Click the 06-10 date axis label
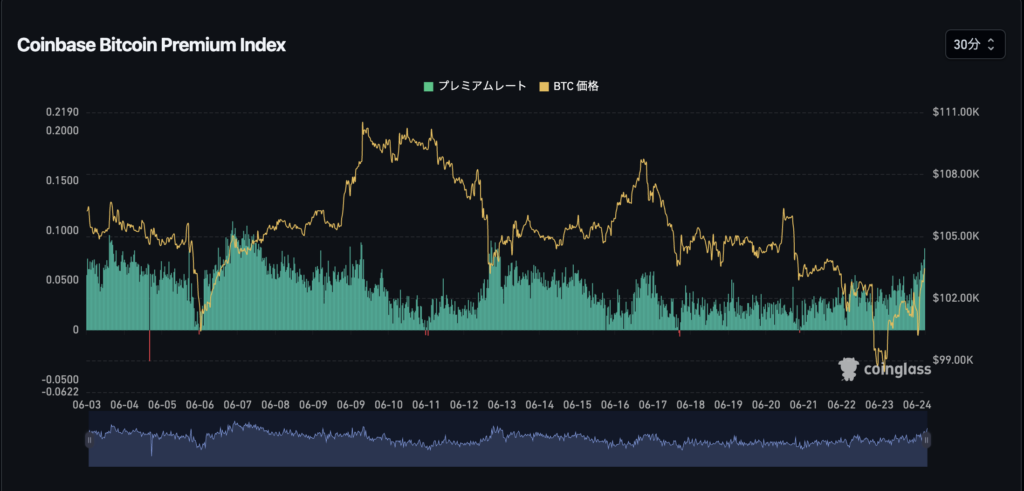The image size is (1024, 491). (x=389, y=405)
